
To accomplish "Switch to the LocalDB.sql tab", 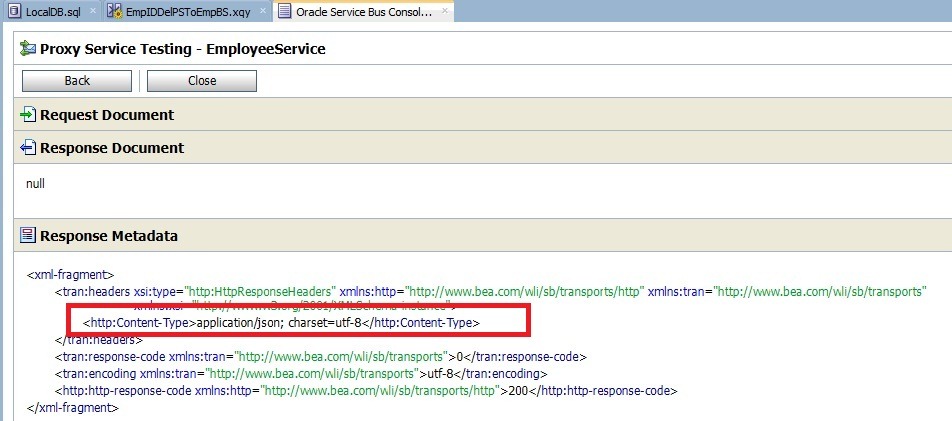I will click(56, 11).
